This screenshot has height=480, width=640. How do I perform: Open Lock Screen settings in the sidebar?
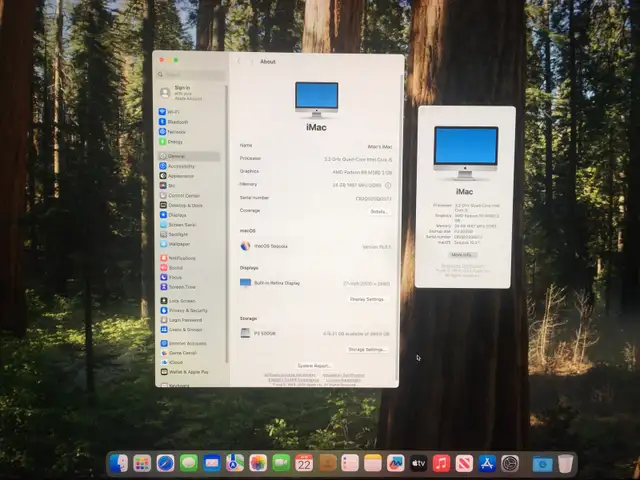click(178, 301)
